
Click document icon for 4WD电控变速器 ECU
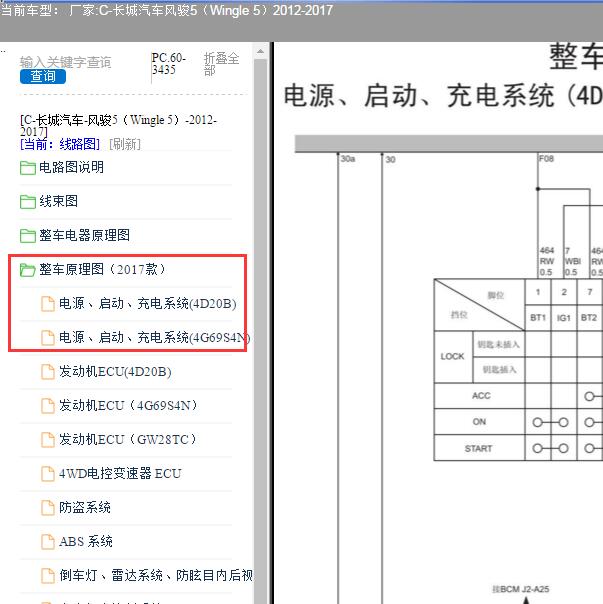pos(48,474)
